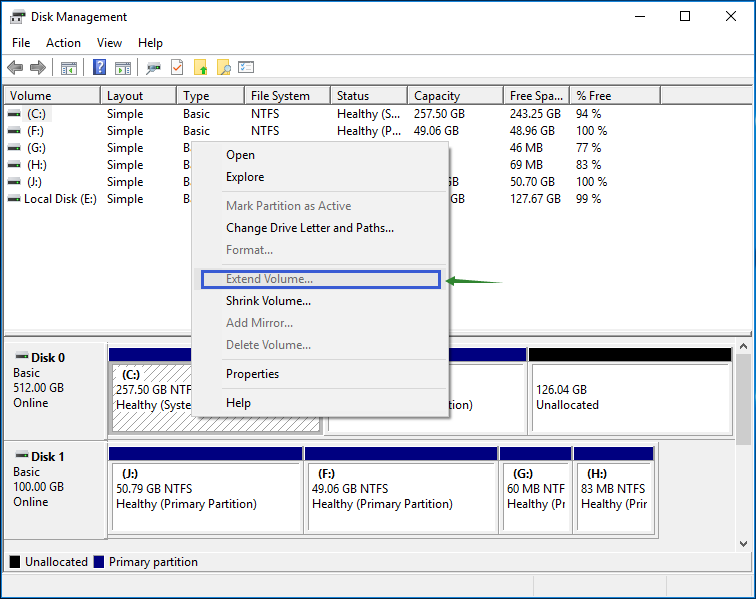
Task: Open the View menu
Action: coord(109,43)
